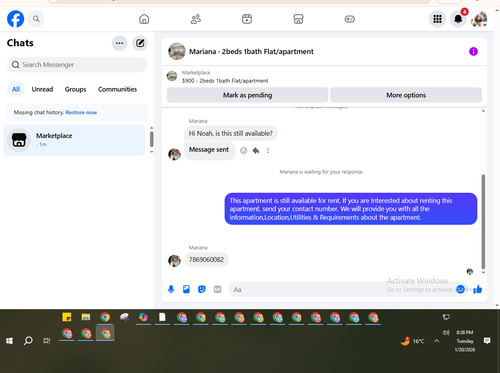
Task: Open the Marketplace chat list item
Action: point(75,140)
